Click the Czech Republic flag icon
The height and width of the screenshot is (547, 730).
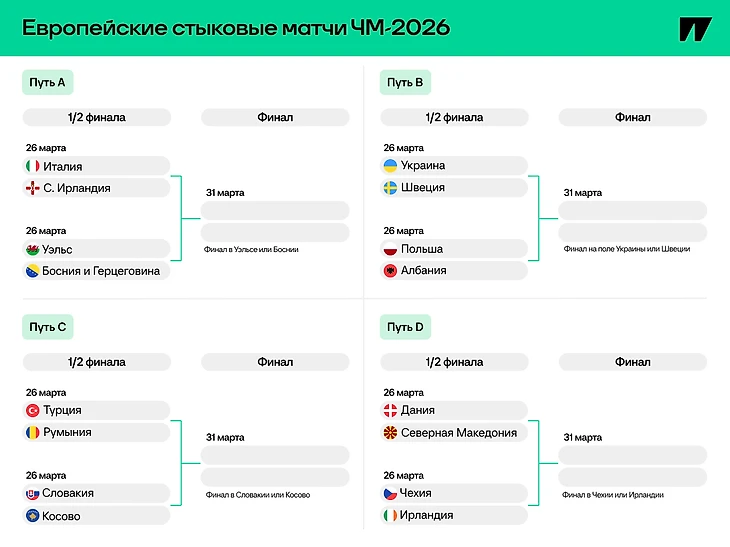coord(390,494)
